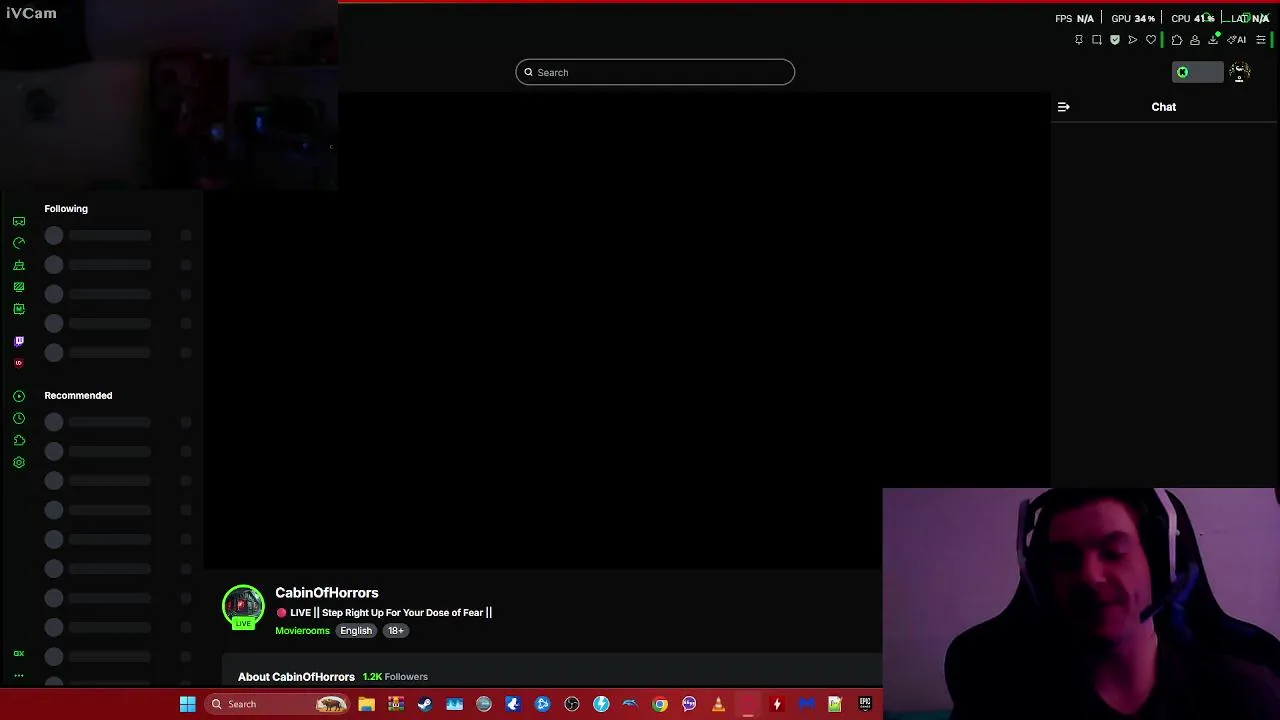
Task: Collapse the Chat panel with arrow icon
Action: tap(1064, 107)
